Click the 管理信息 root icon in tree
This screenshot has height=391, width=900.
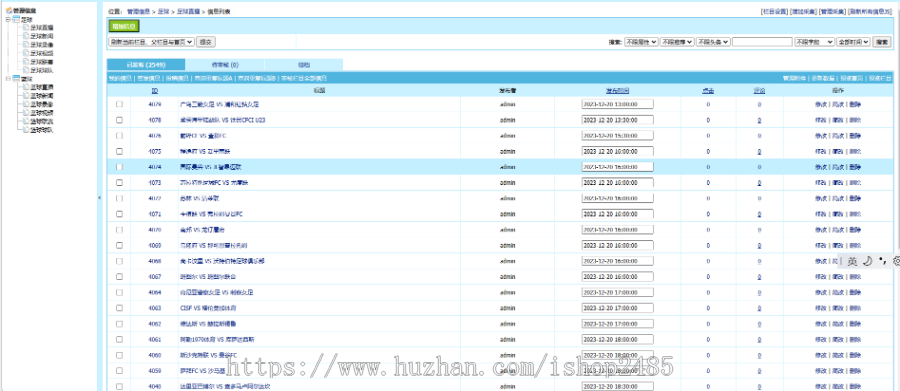coord(8,11)
